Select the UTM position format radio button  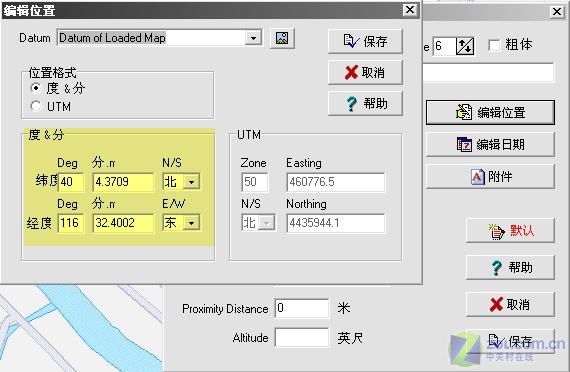tap(36, 106)
